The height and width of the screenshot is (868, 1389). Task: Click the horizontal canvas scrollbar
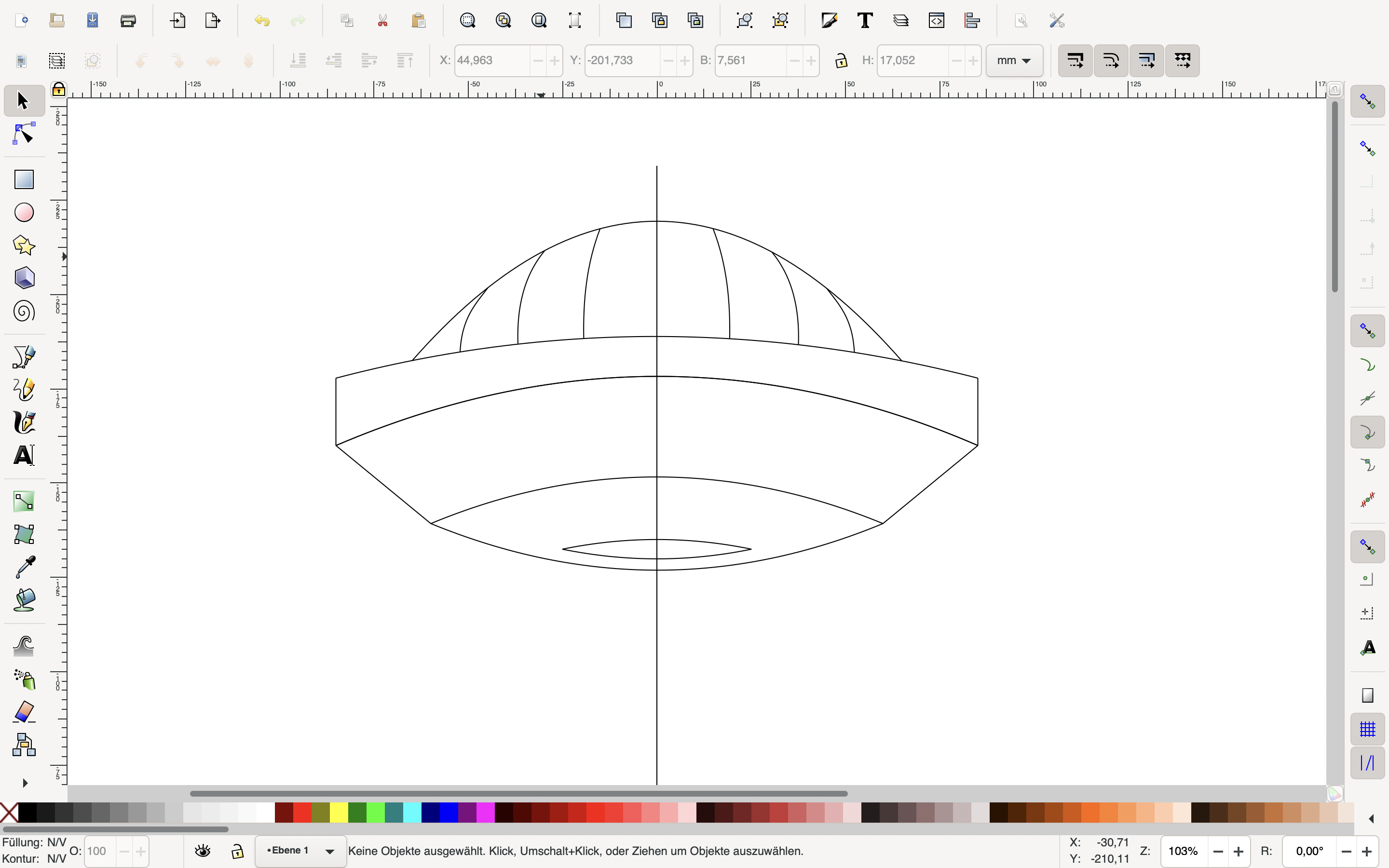[x=518, y=793]
